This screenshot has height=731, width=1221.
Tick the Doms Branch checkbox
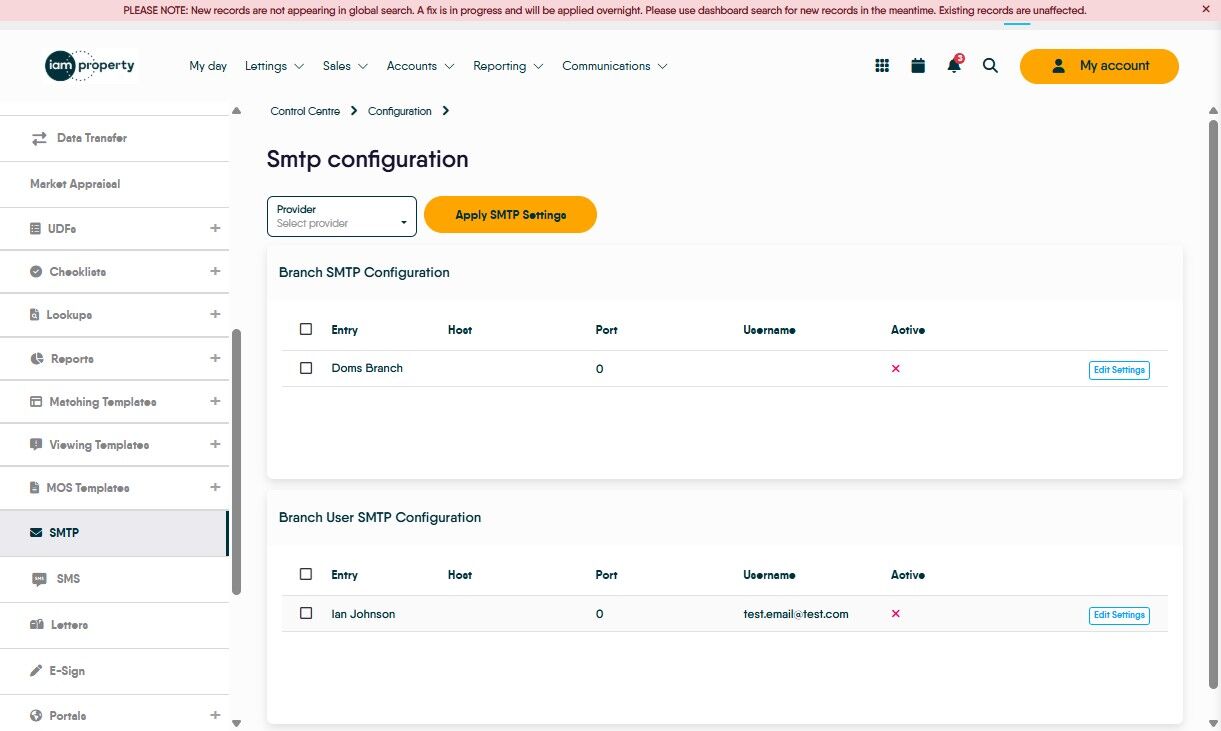(x=306, y=368)
